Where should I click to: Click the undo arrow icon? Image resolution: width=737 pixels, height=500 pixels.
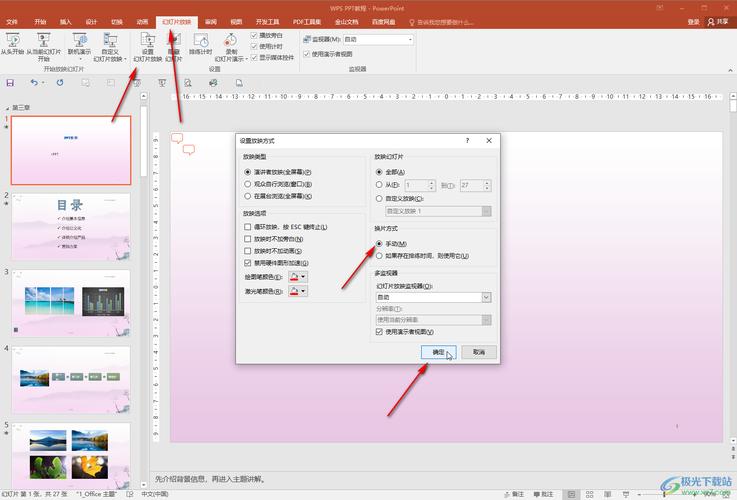34,83
